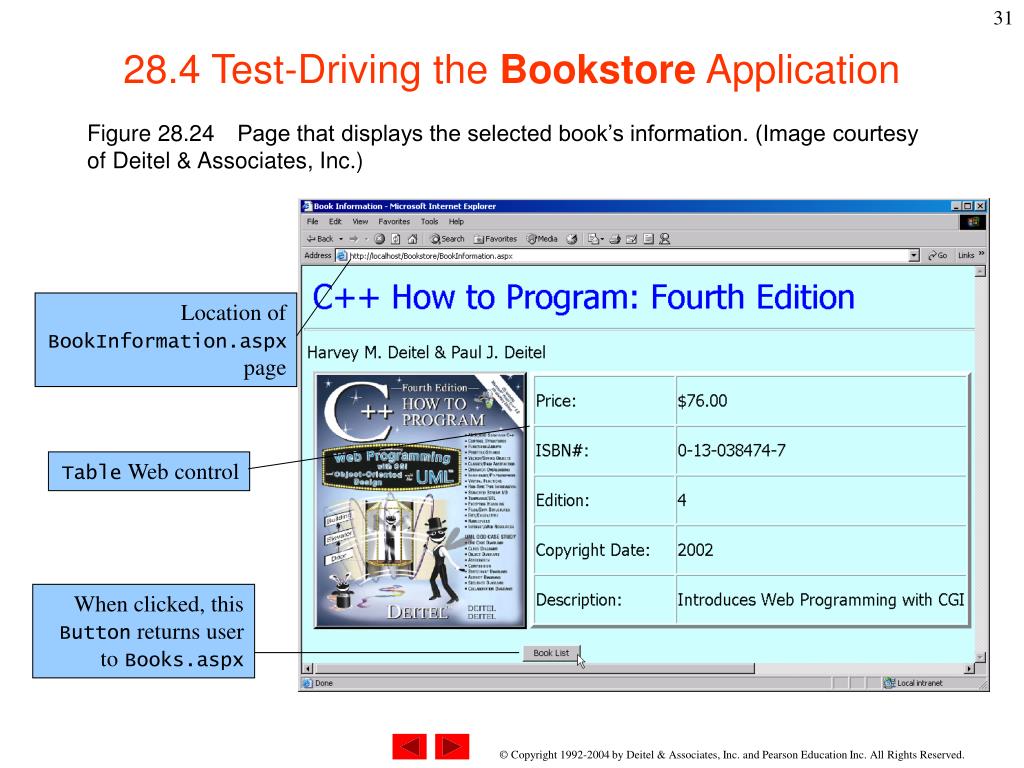Viewport: 1024px width, 768px height.
Task: Go to the previous slide with the red left arrow
Action: point(409,746)
